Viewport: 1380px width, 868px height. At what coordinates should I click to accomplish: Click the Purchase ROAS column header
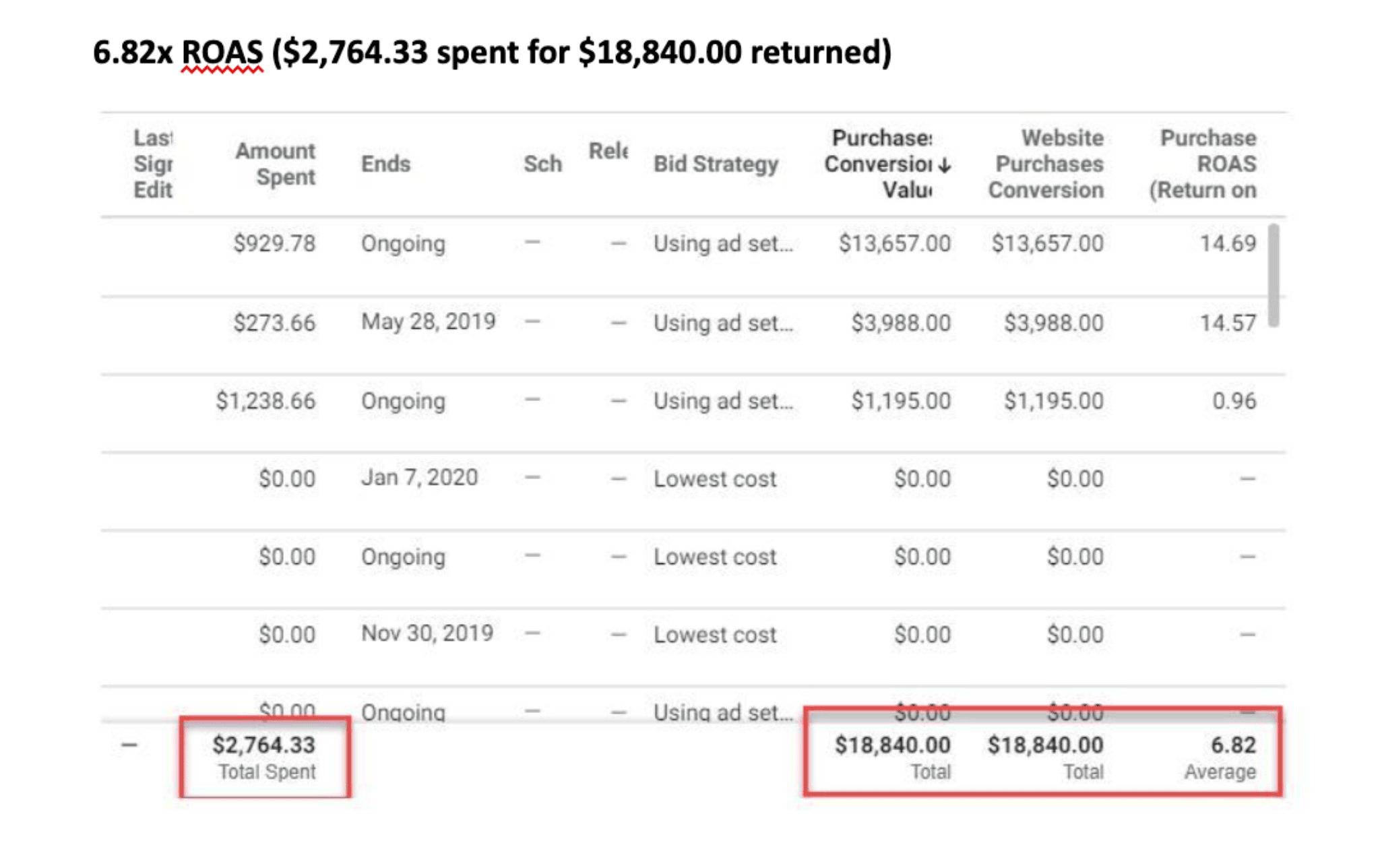point(1203,164)
